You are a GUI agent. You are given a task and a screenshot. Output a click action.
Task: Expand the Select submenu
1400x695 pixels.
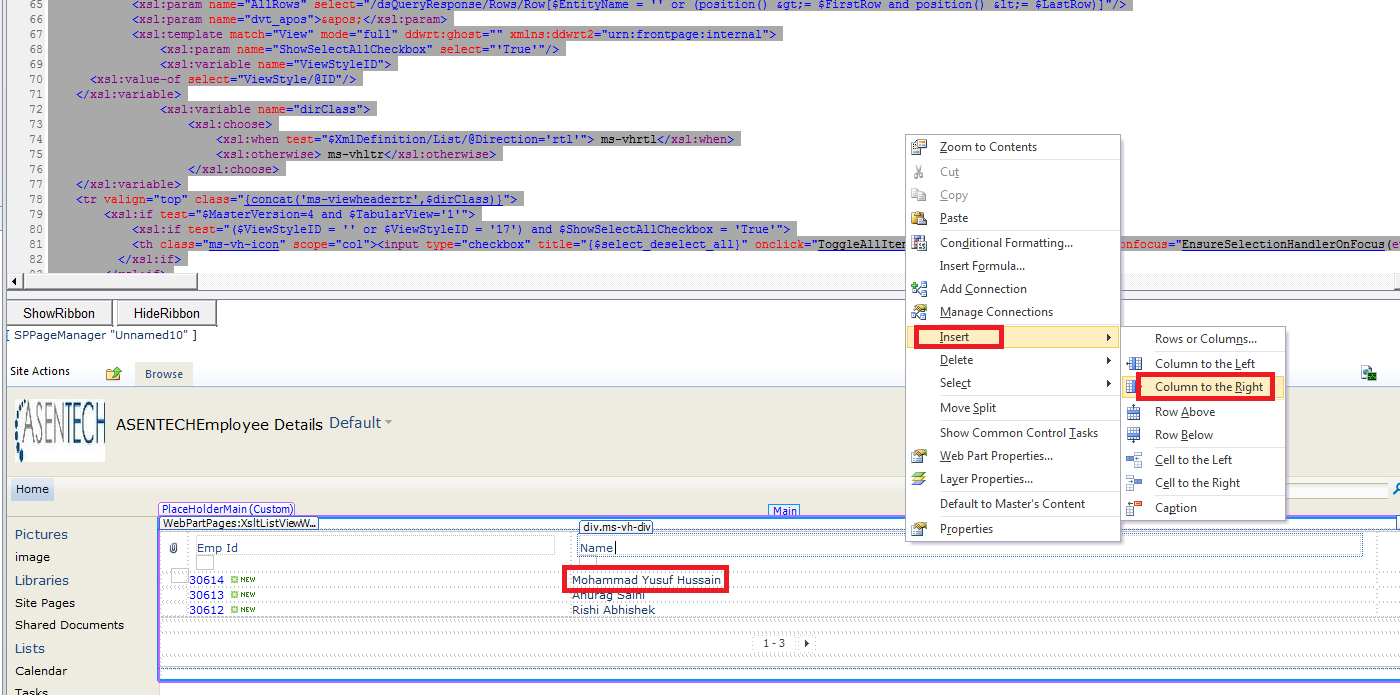tap(955, 383)
